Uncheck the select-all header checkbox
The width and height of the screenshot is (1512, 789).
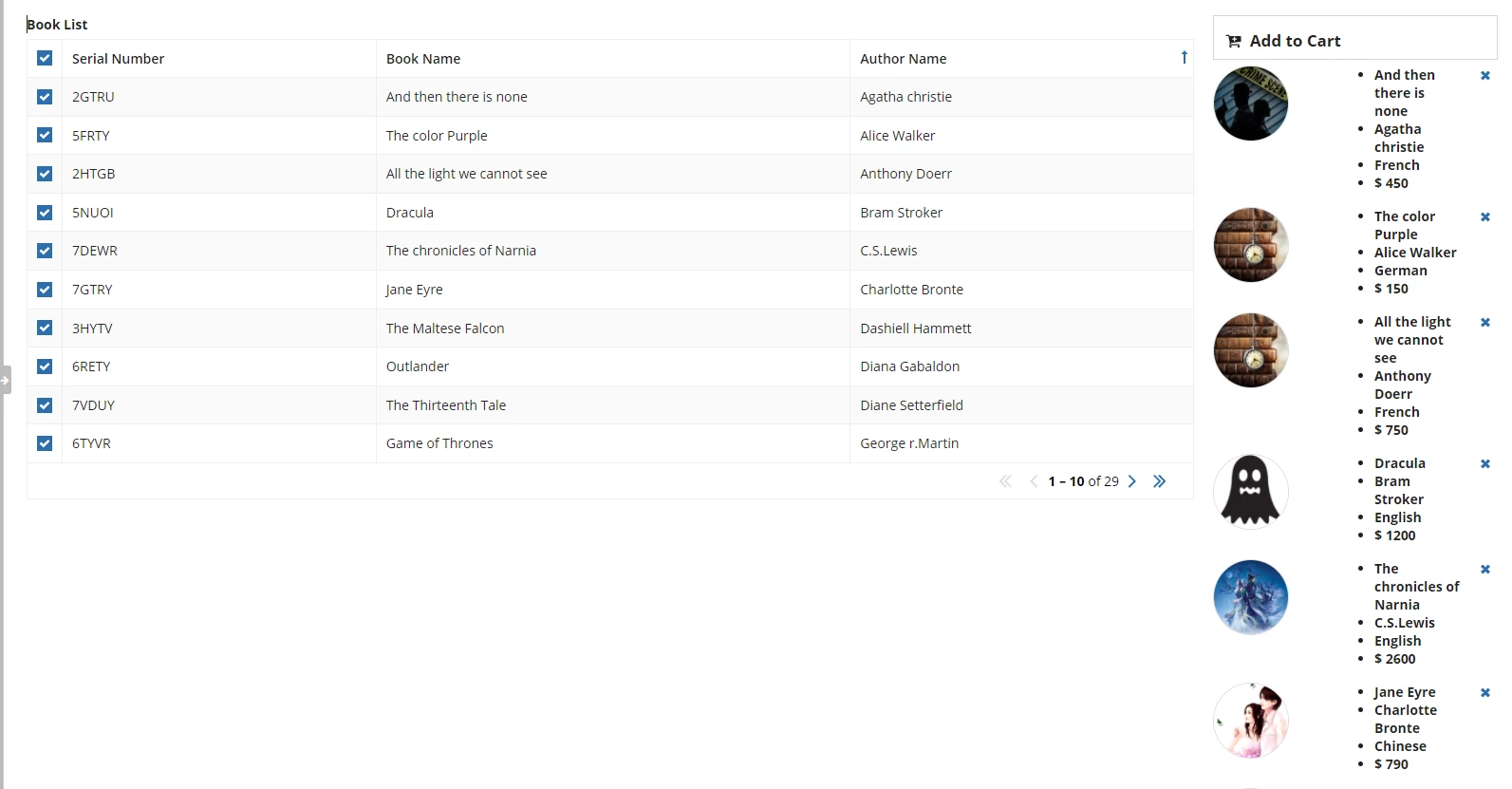[45, 58]
